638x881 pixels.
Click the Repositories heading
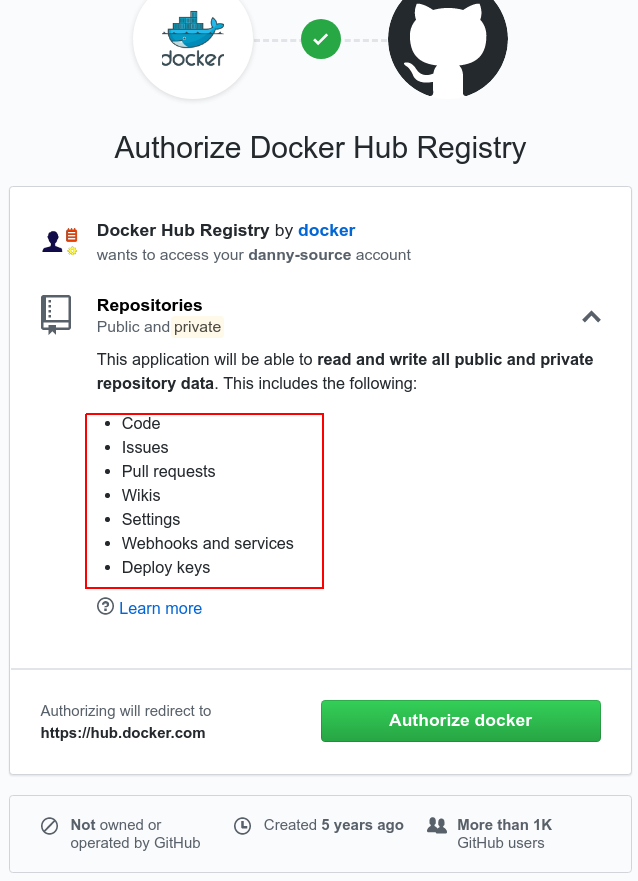[150, 305]
